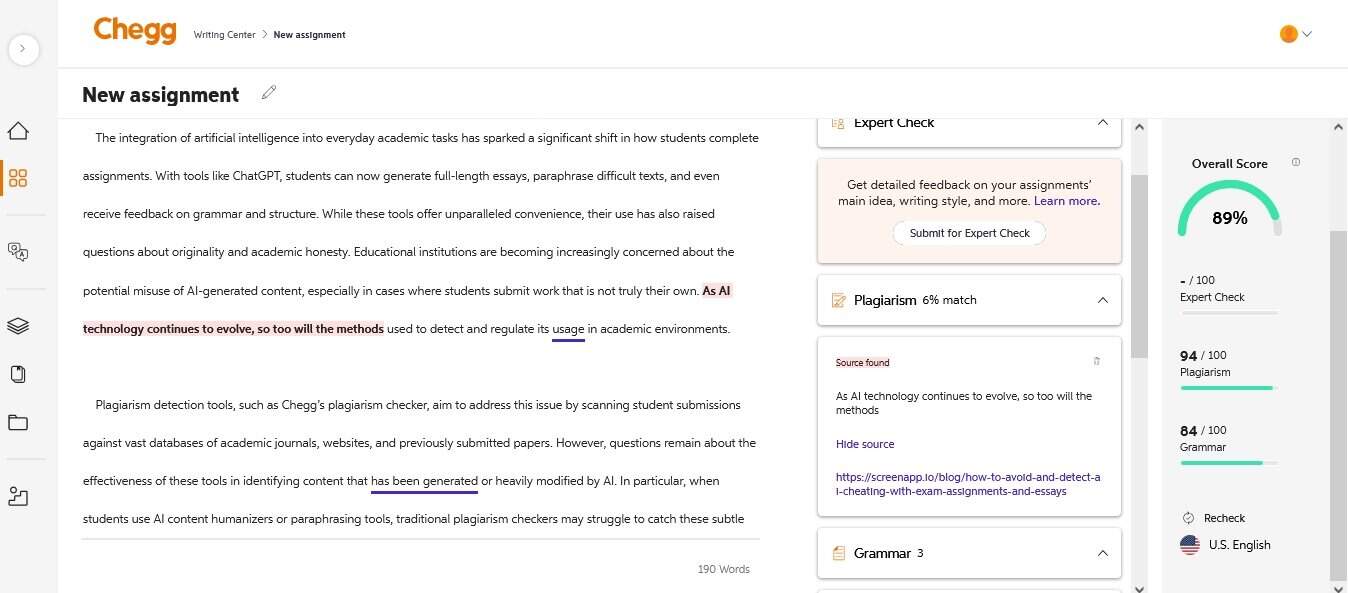Click the Chegg logo

point(134,30)
